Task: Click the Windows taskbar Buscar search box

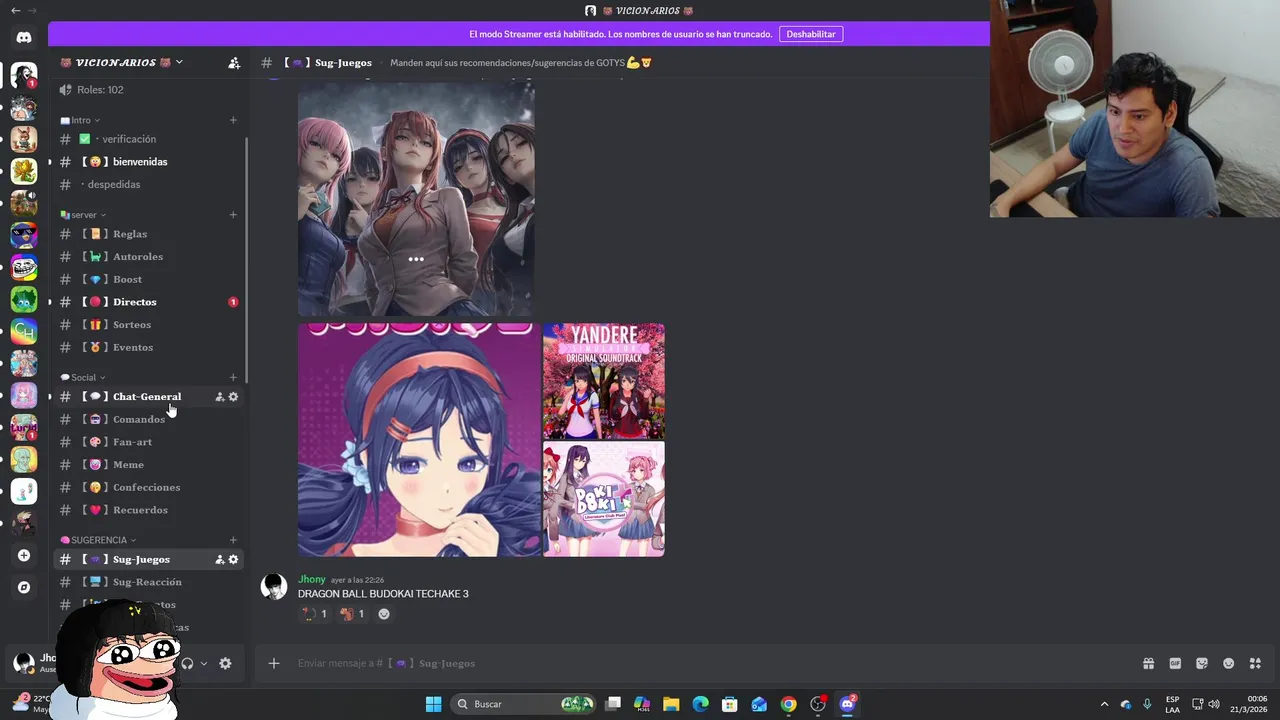Action: (525, 704)
